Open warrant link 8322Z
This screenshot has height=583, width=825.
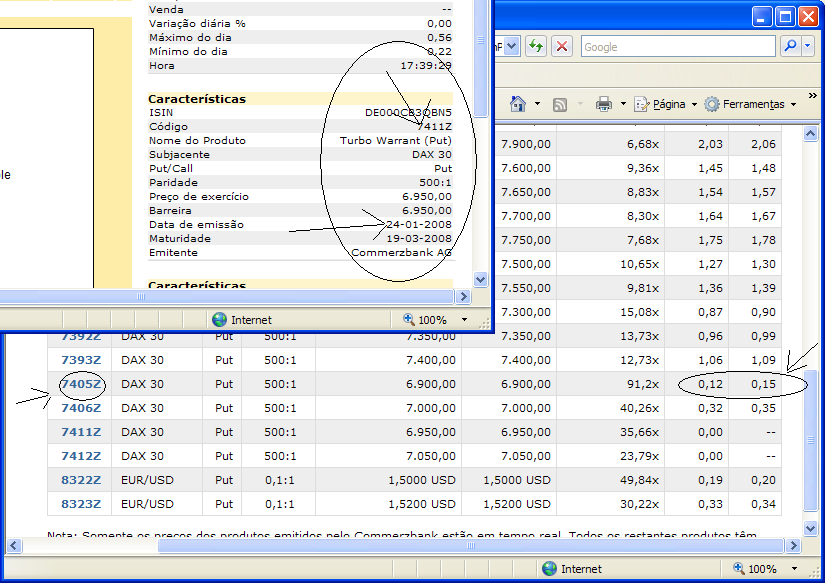click(x=81, y=480)
